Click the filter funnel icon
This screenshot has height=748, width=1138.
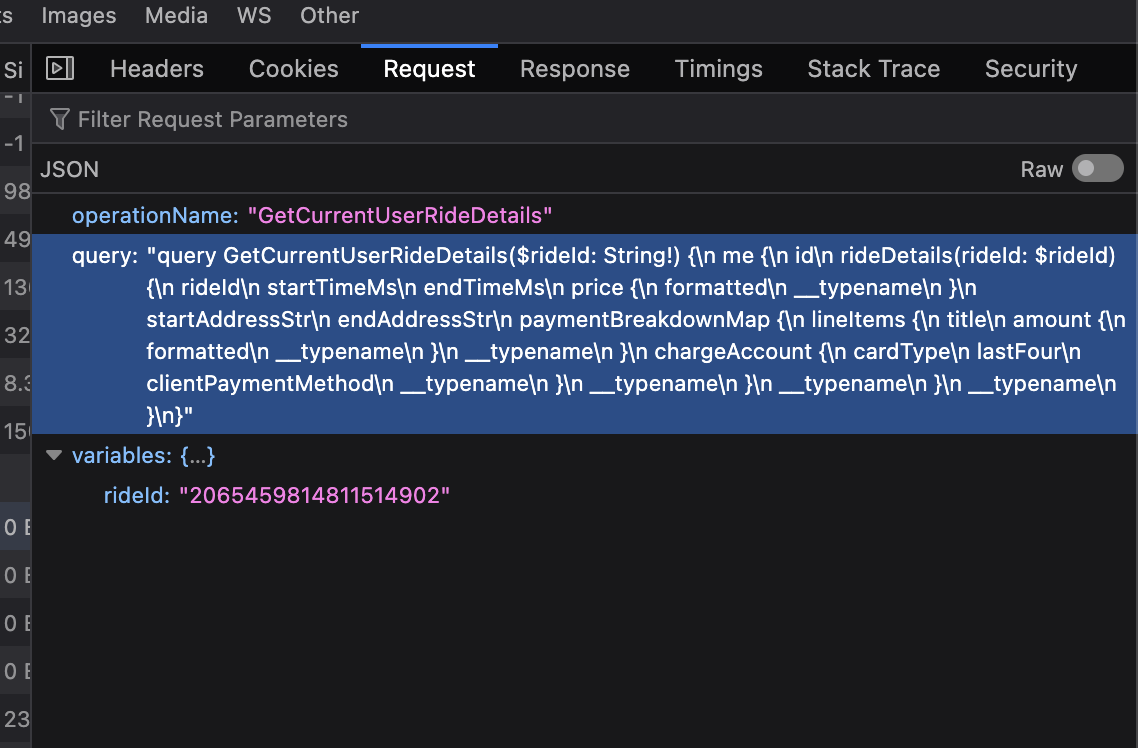[60, 120]
